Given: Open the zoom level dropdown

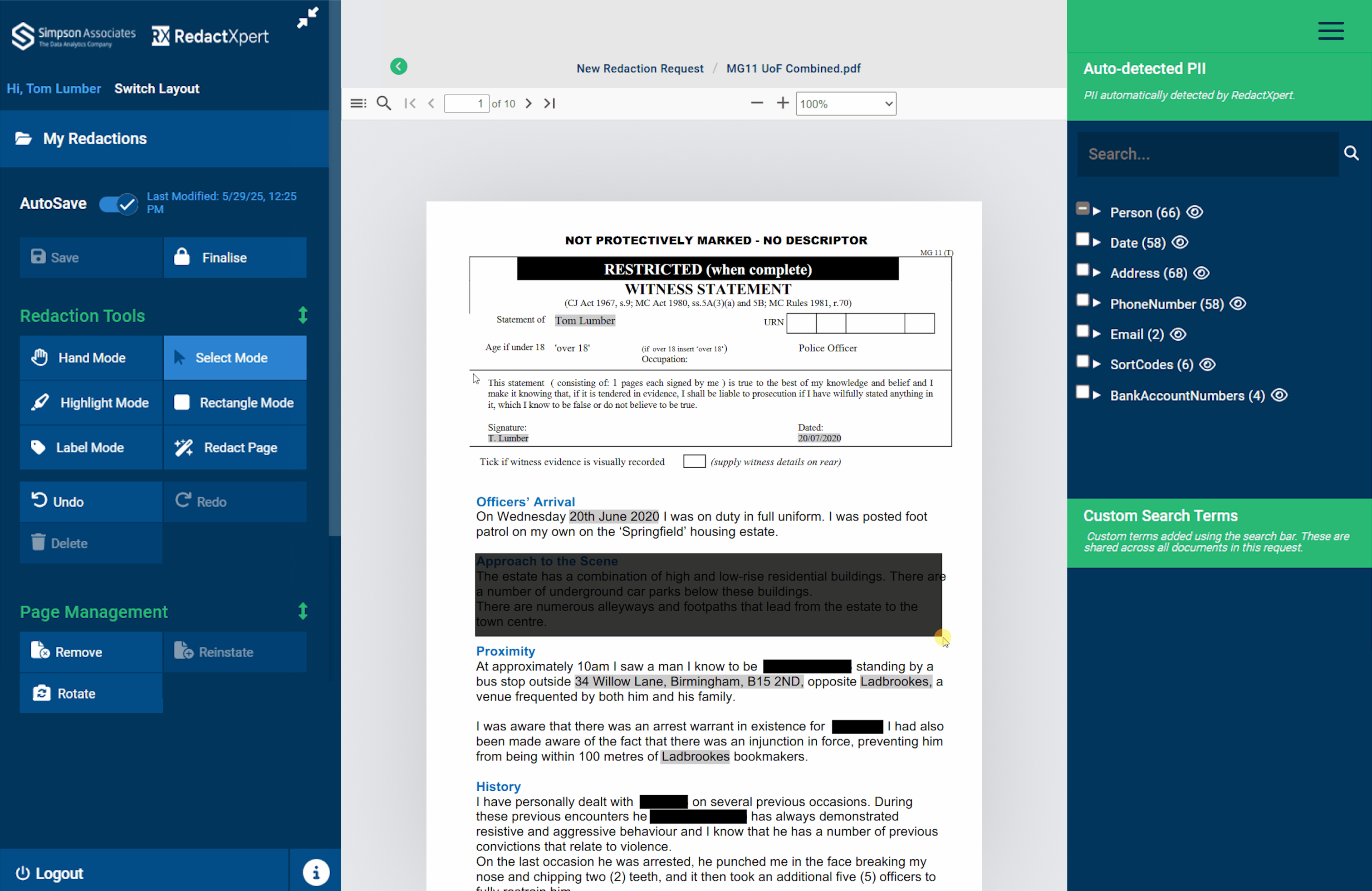Looking at the screenshot, I should [845, 104].
